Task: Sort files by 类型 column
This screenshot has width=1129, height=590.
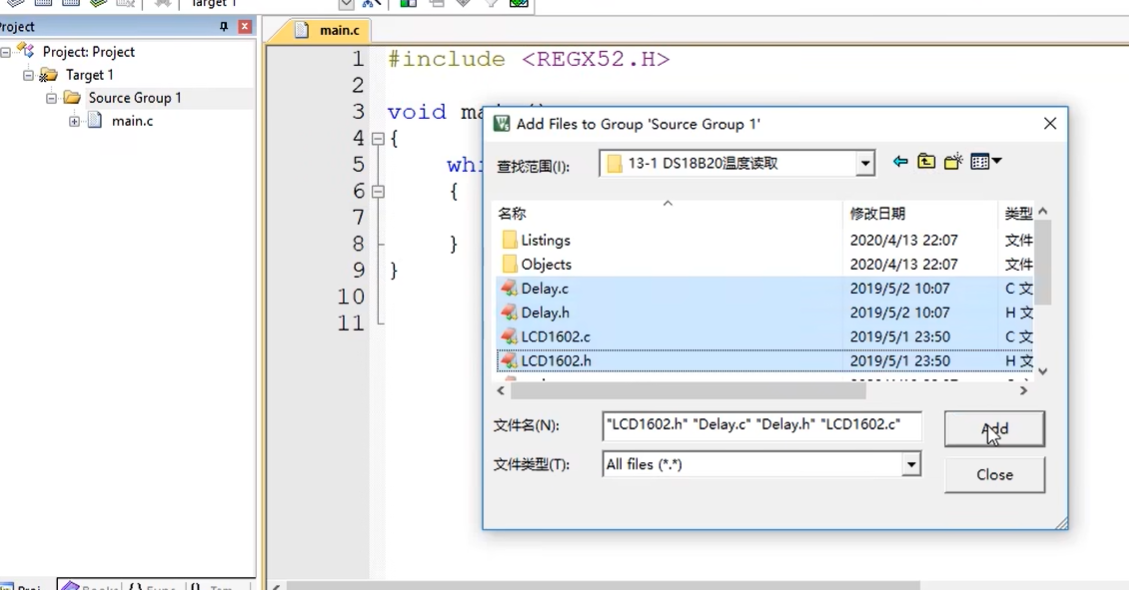Action: (1017, 213)
